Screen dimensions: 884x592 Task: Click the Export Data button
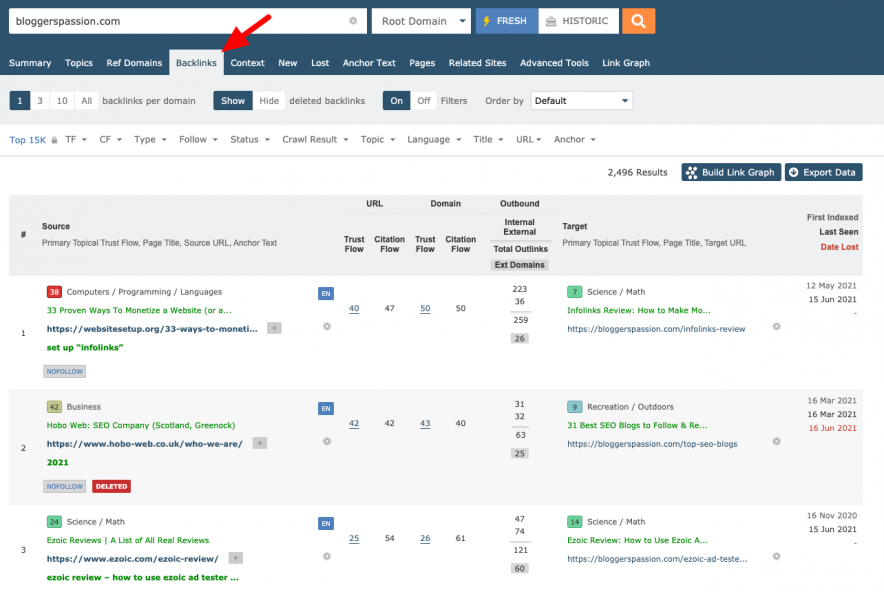click(x=823, y=172)
